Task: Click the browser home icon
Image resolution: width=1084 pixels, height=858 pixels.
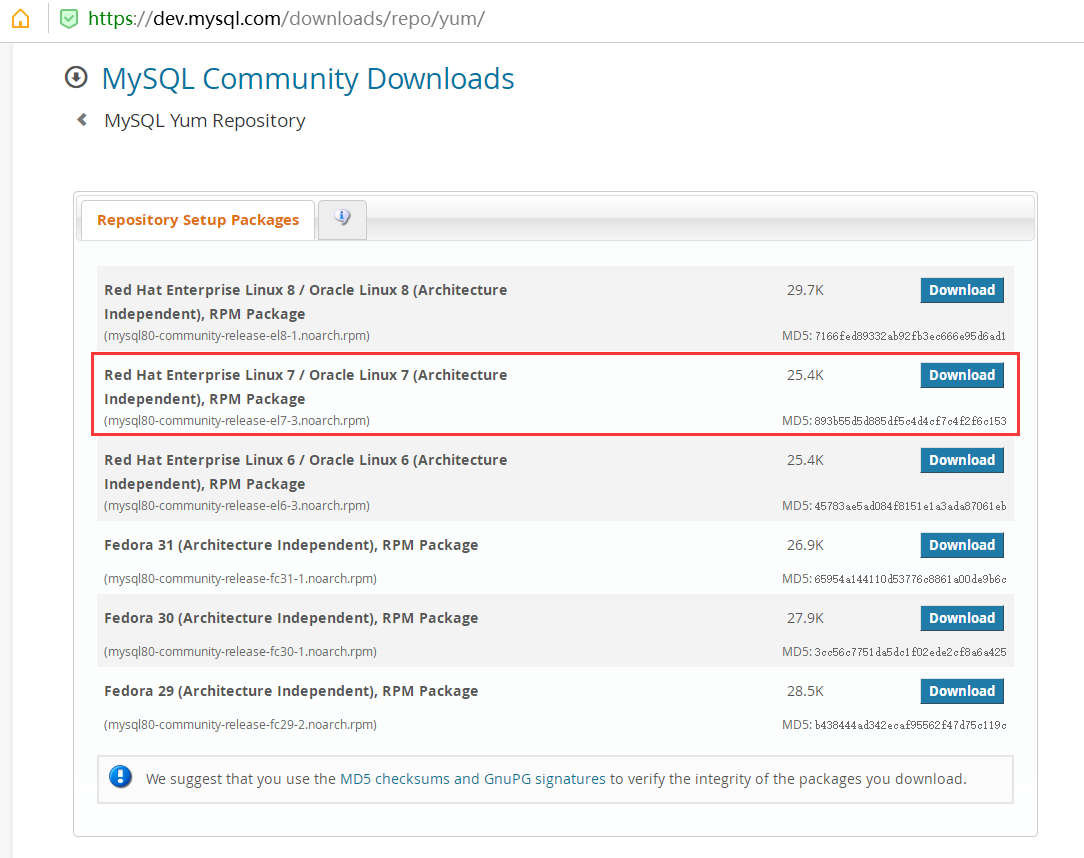Action: (x=21, y=18)
